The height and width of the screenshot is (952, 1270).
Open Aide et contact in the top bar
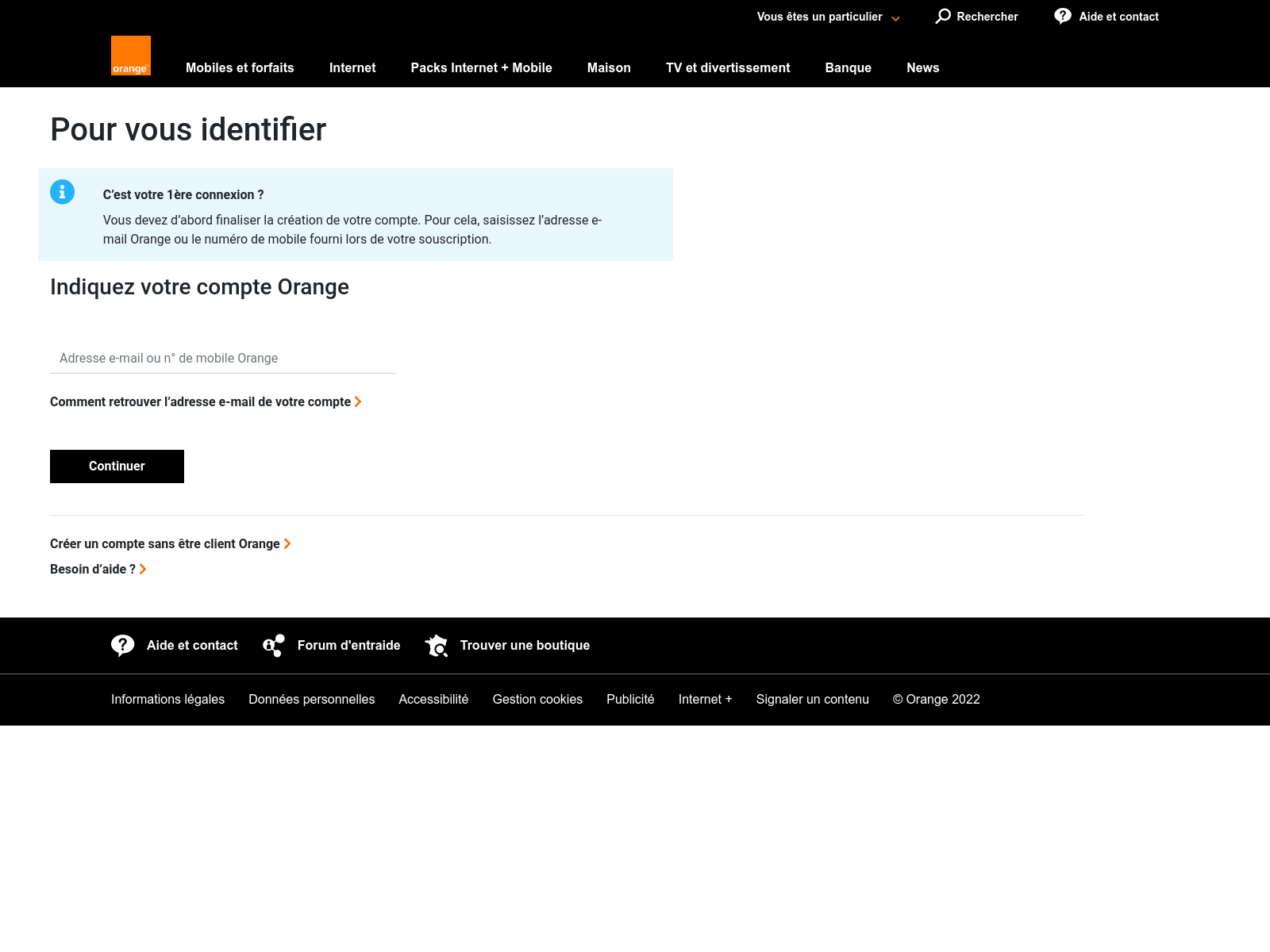pyautogui.click(x=1118, y=17)
